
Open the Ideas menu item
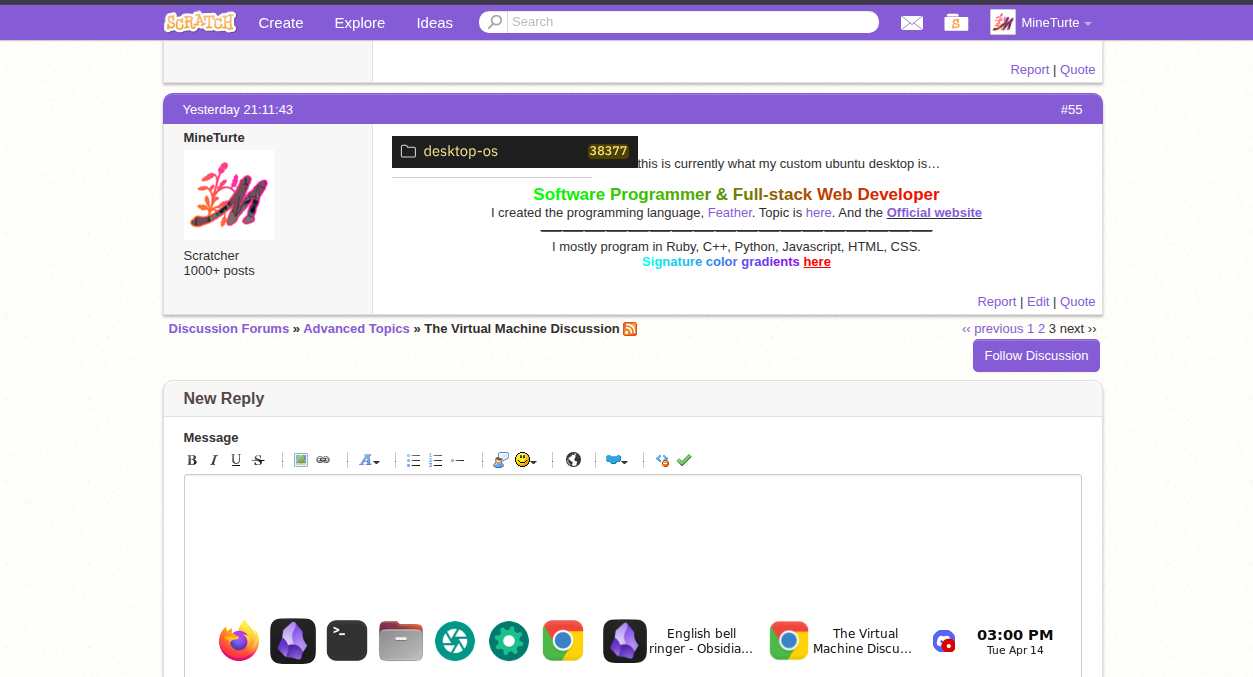[x=435, y=22]
